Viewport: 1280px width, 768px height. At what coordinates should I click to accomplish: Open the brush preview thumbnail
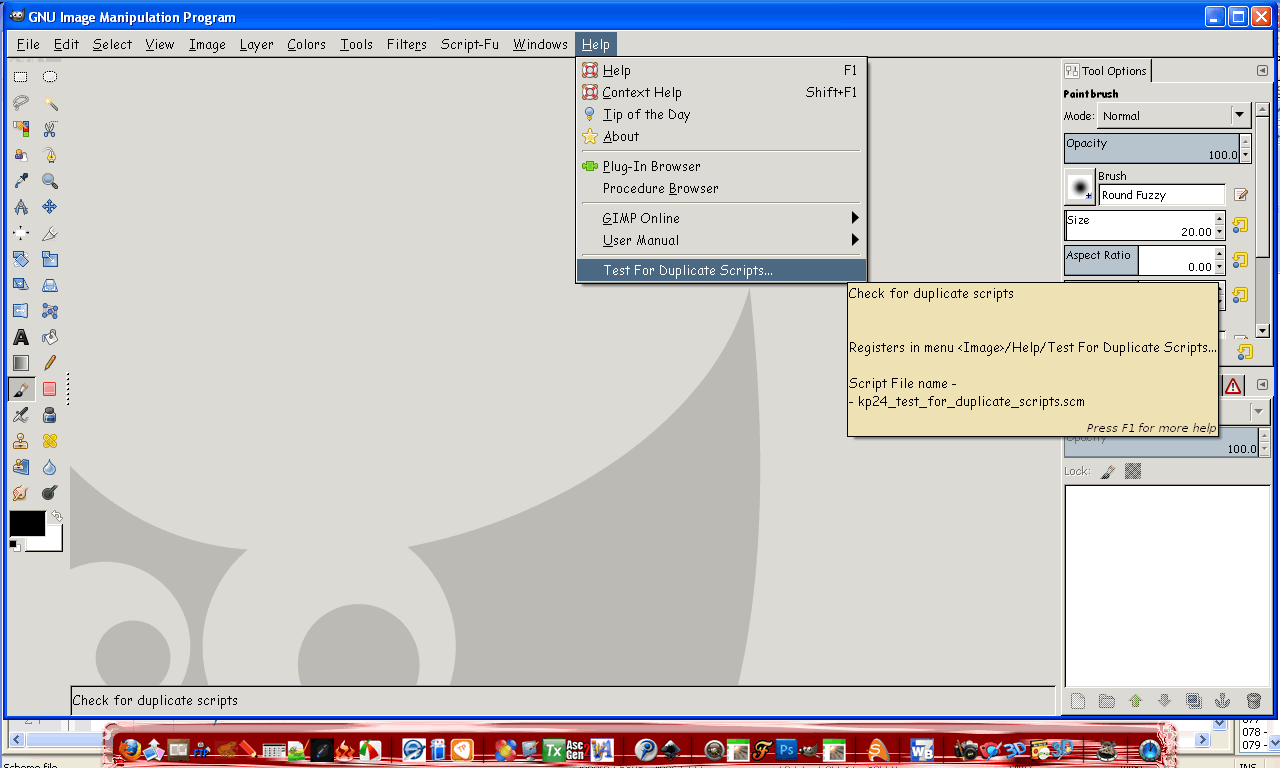1080,187
